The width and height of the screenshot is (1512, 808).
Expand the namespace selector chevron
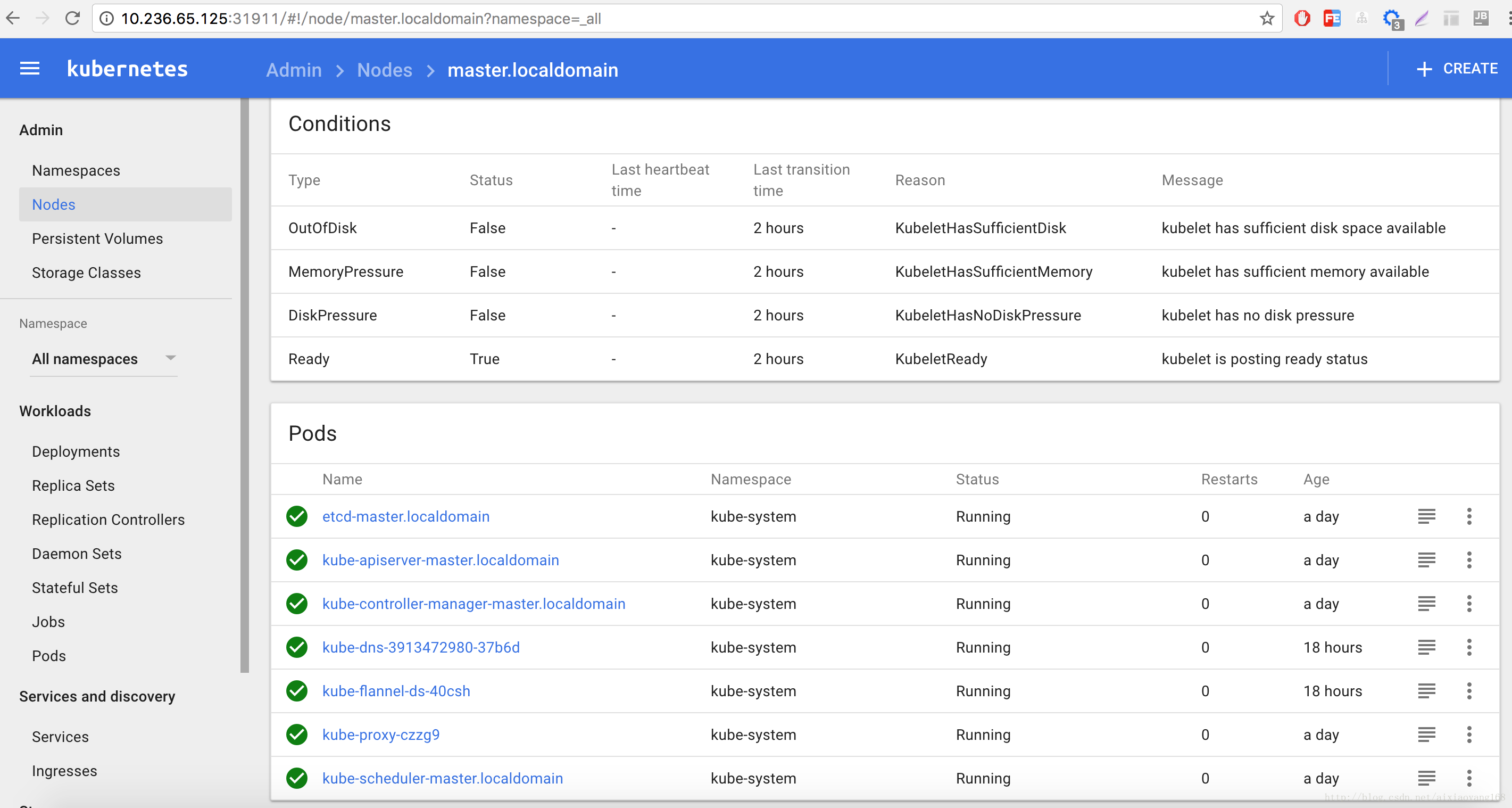[x=170, y=359]
